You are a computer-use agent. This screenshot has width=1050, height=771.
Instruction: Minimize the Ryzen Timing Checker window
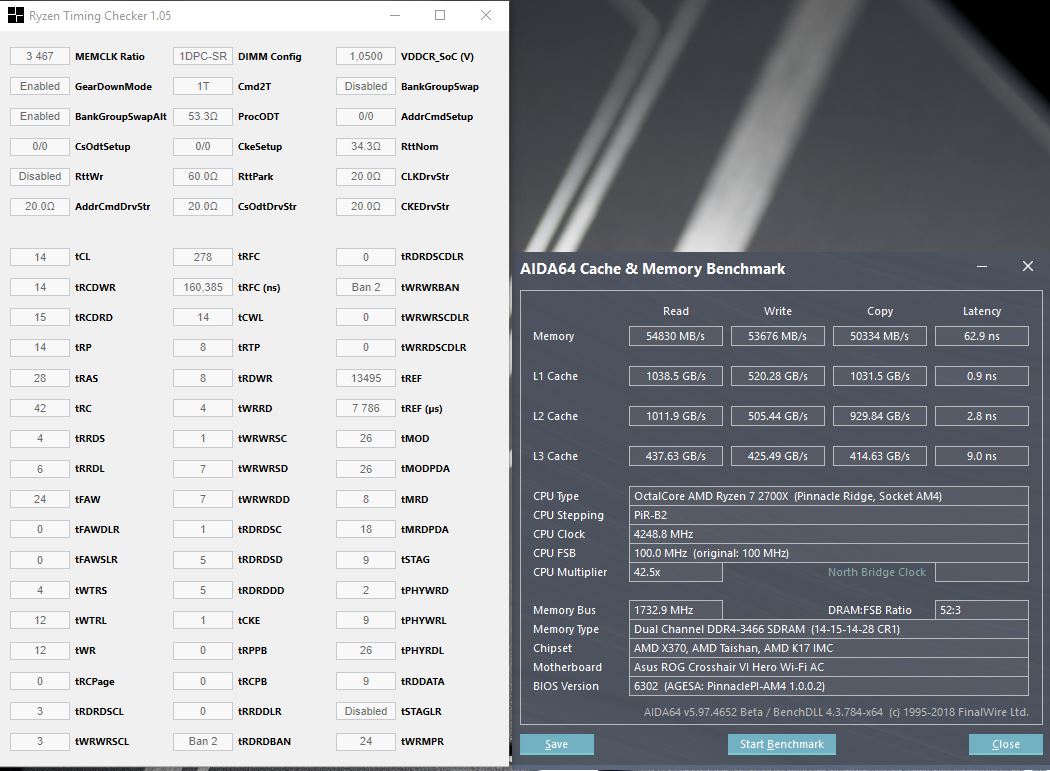(x=395, y=15)
